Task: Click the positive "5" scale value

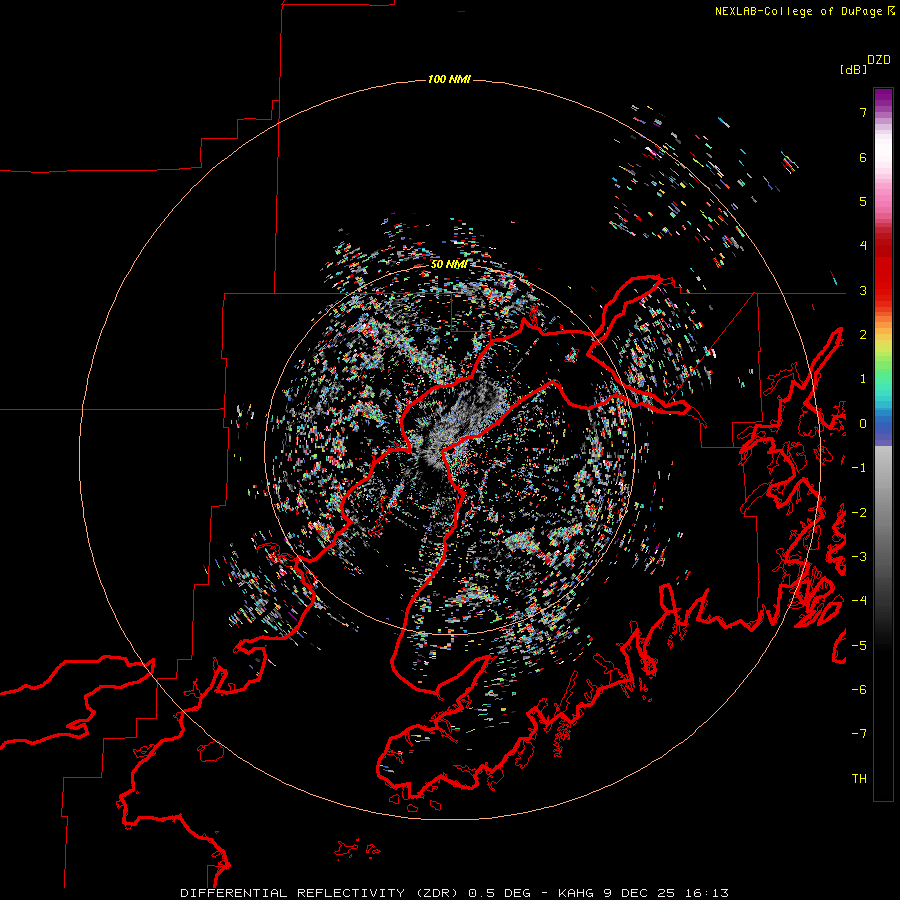Action: 863,201
